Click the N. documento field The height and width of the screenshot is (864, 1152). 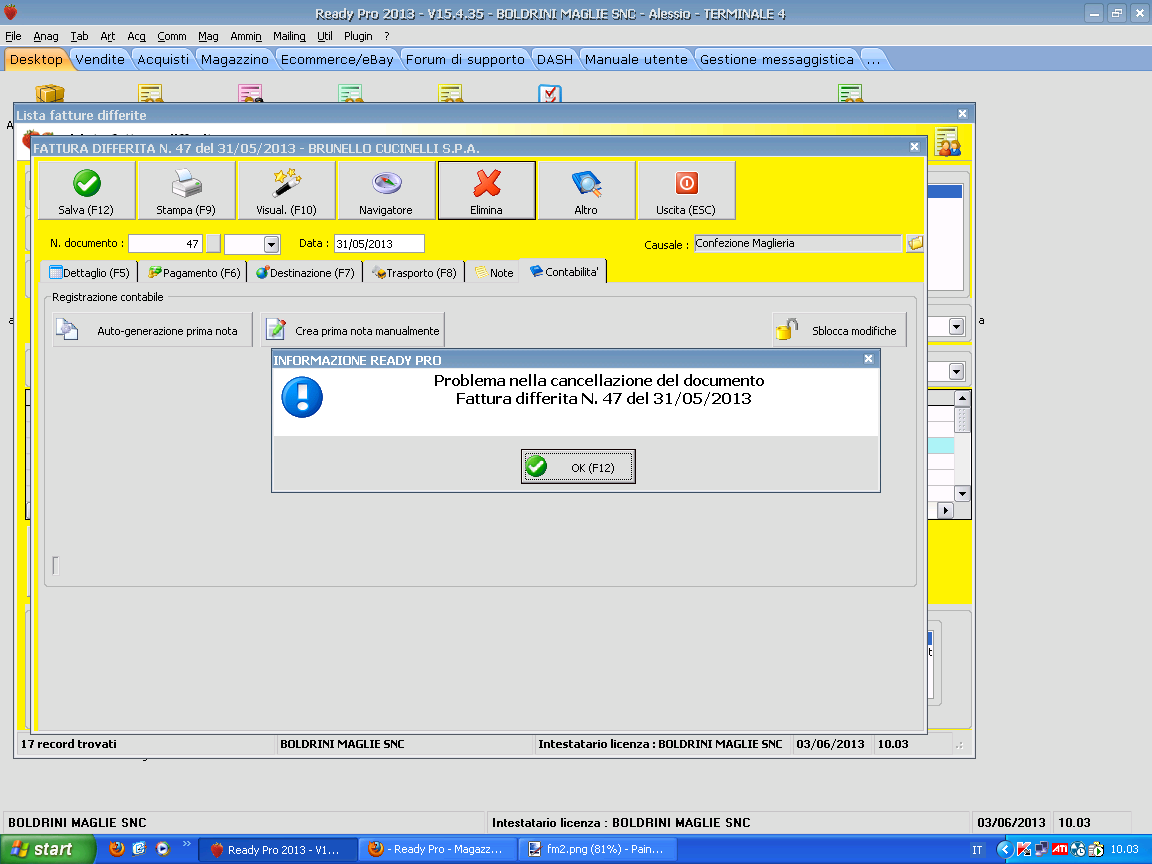click(x=165, y=243)
